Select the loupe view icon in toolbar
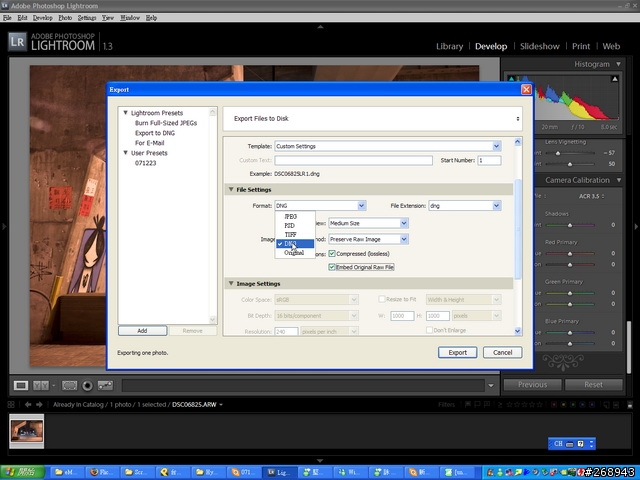640x480 pixels. (x=21, y=385)
